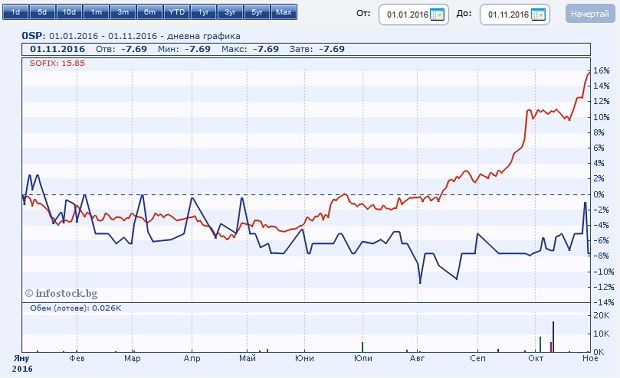Choose the 10d chart period
The image size is (620, 378).
(69, 12)
